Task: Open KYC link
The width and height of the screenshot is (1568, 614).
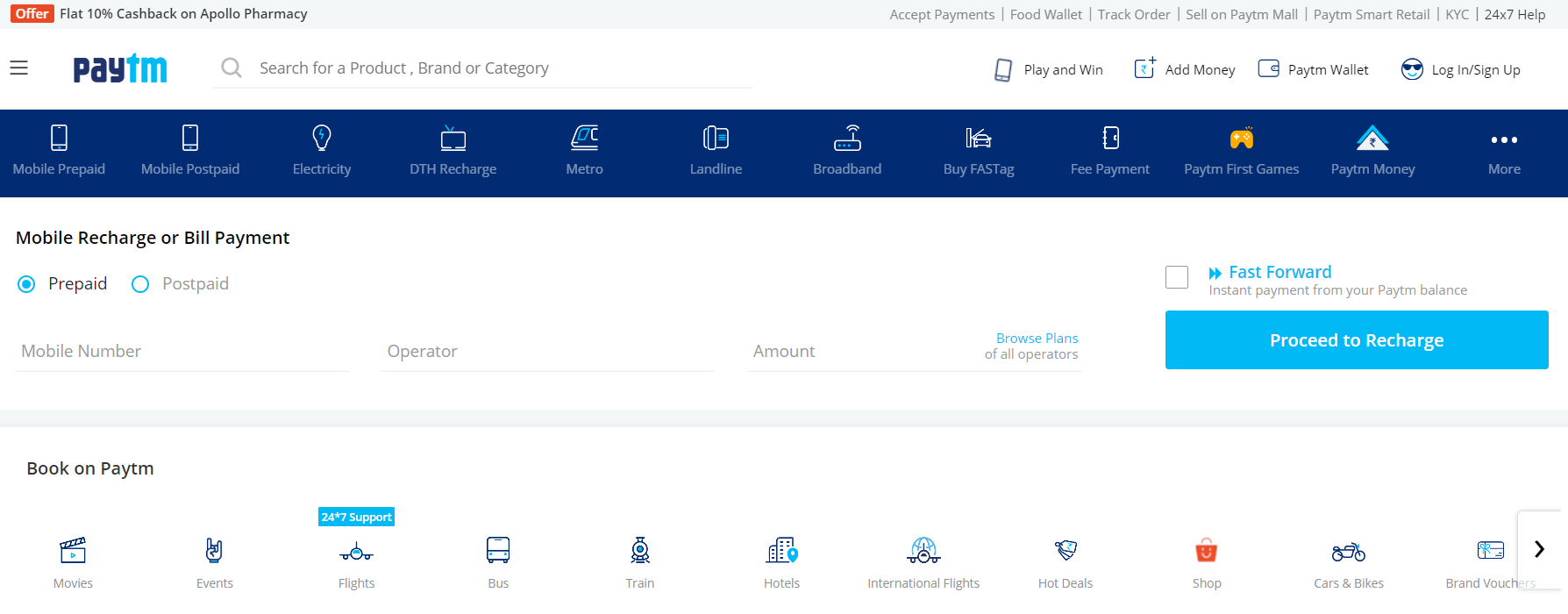Action: point(1458,14)
